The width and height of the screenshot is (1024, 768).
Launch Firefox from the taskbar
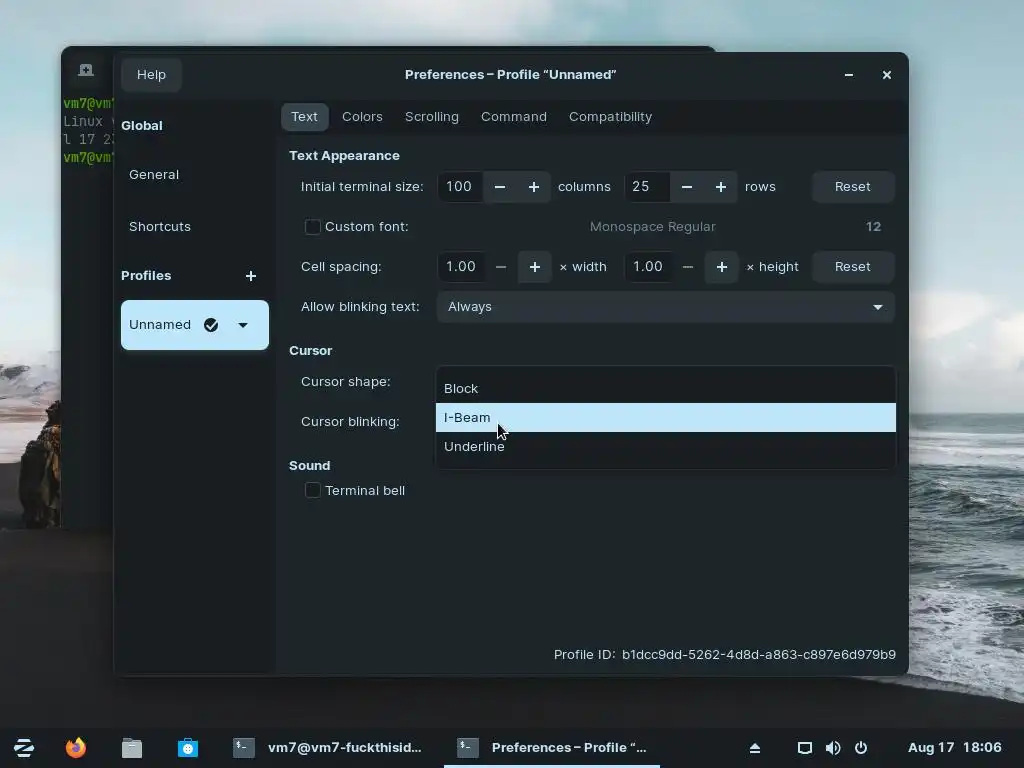(76, 748)
